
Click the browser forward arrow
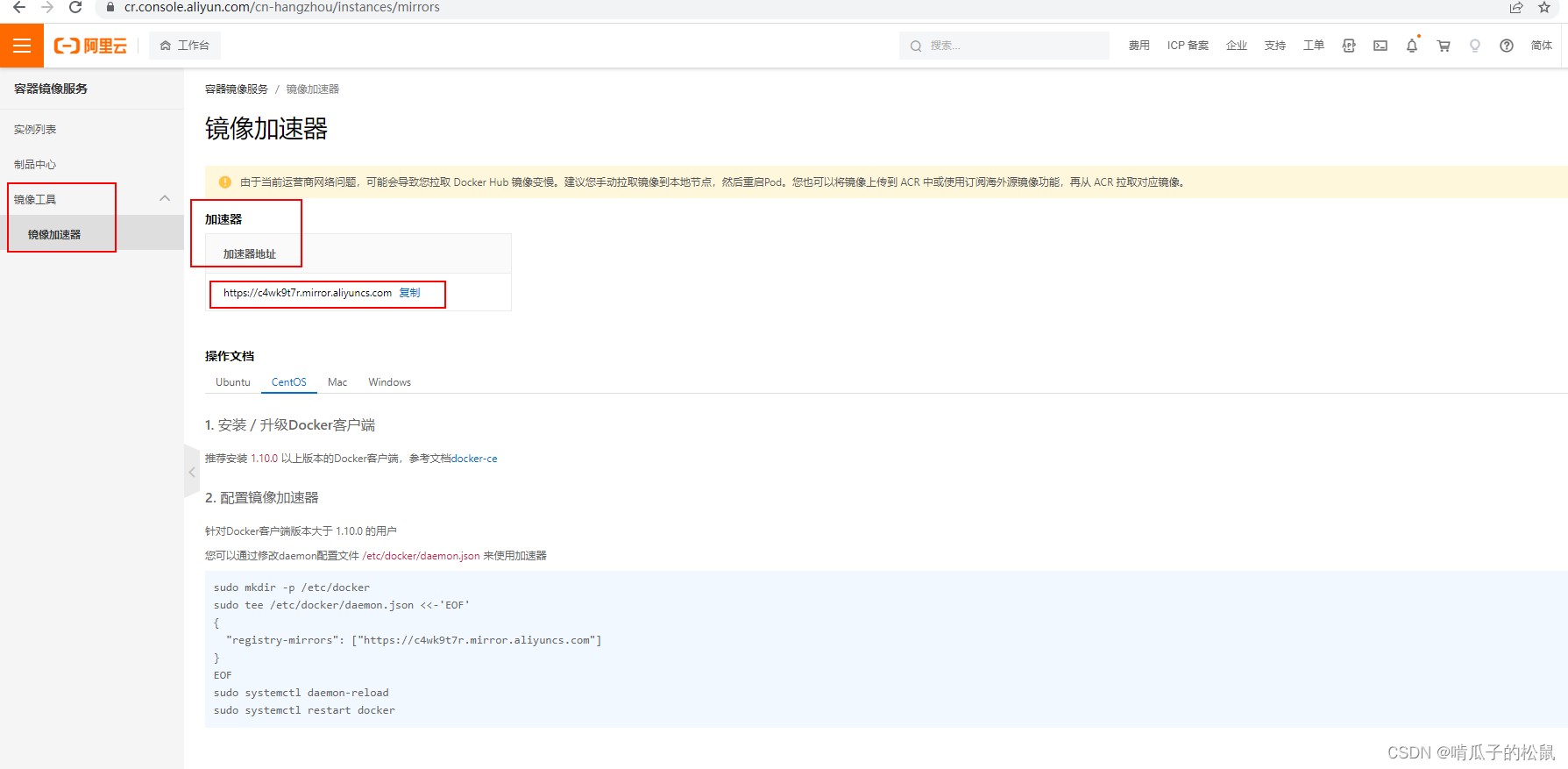click(x=47, y=7)
